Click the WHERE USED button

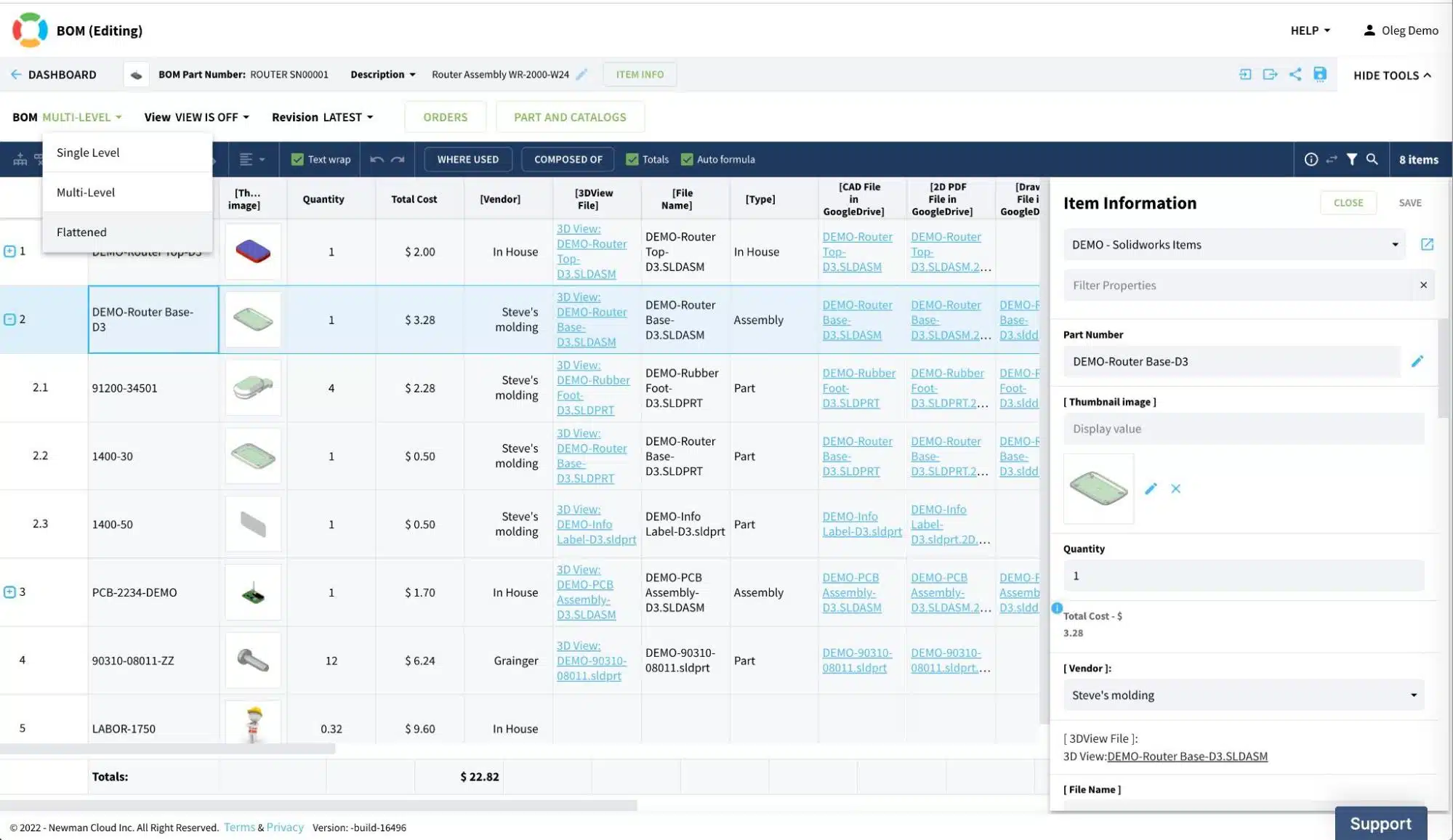tap(467, 159)
